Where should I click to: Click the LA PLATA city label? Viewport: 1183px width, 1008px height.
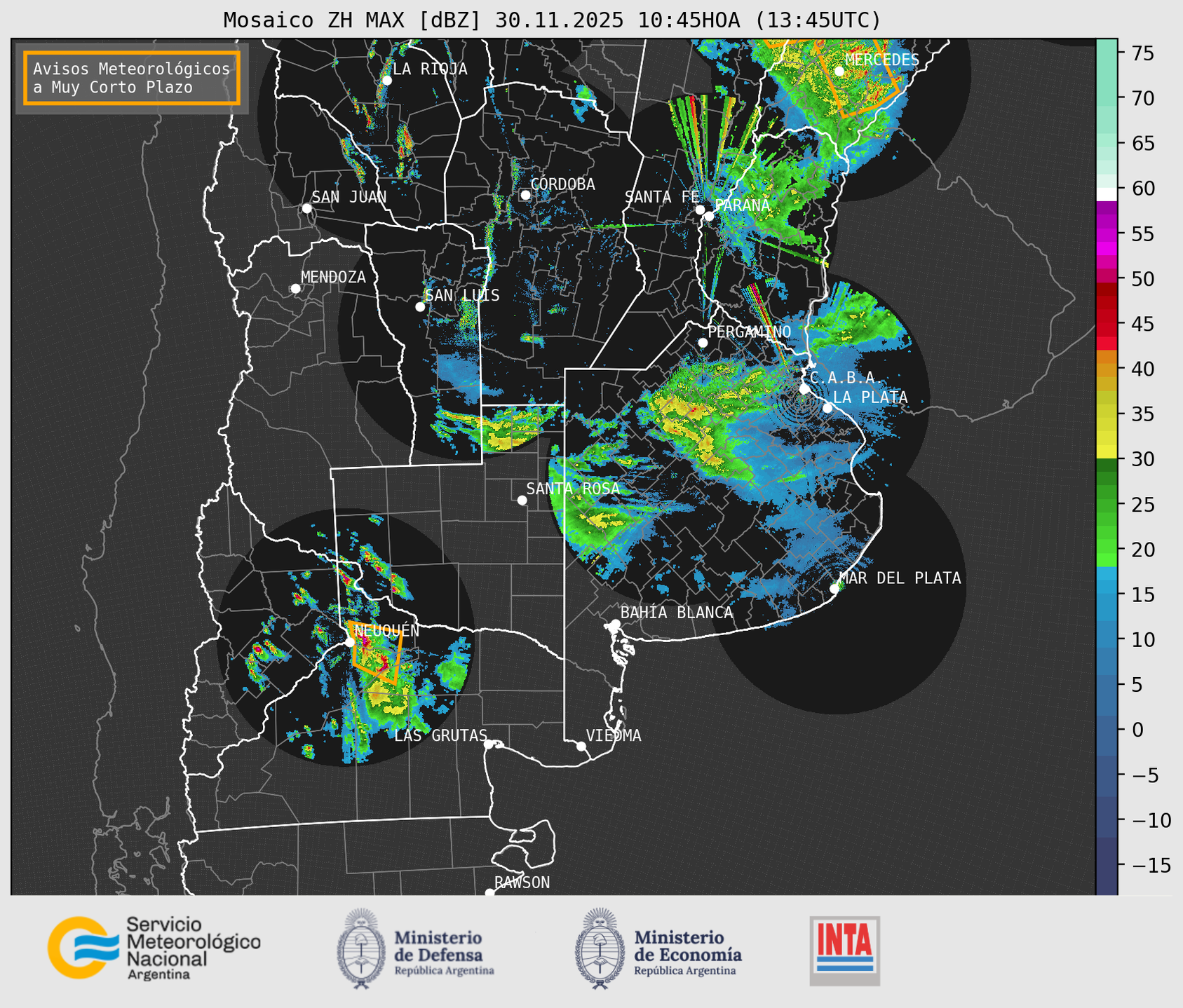tap(870, 397)
